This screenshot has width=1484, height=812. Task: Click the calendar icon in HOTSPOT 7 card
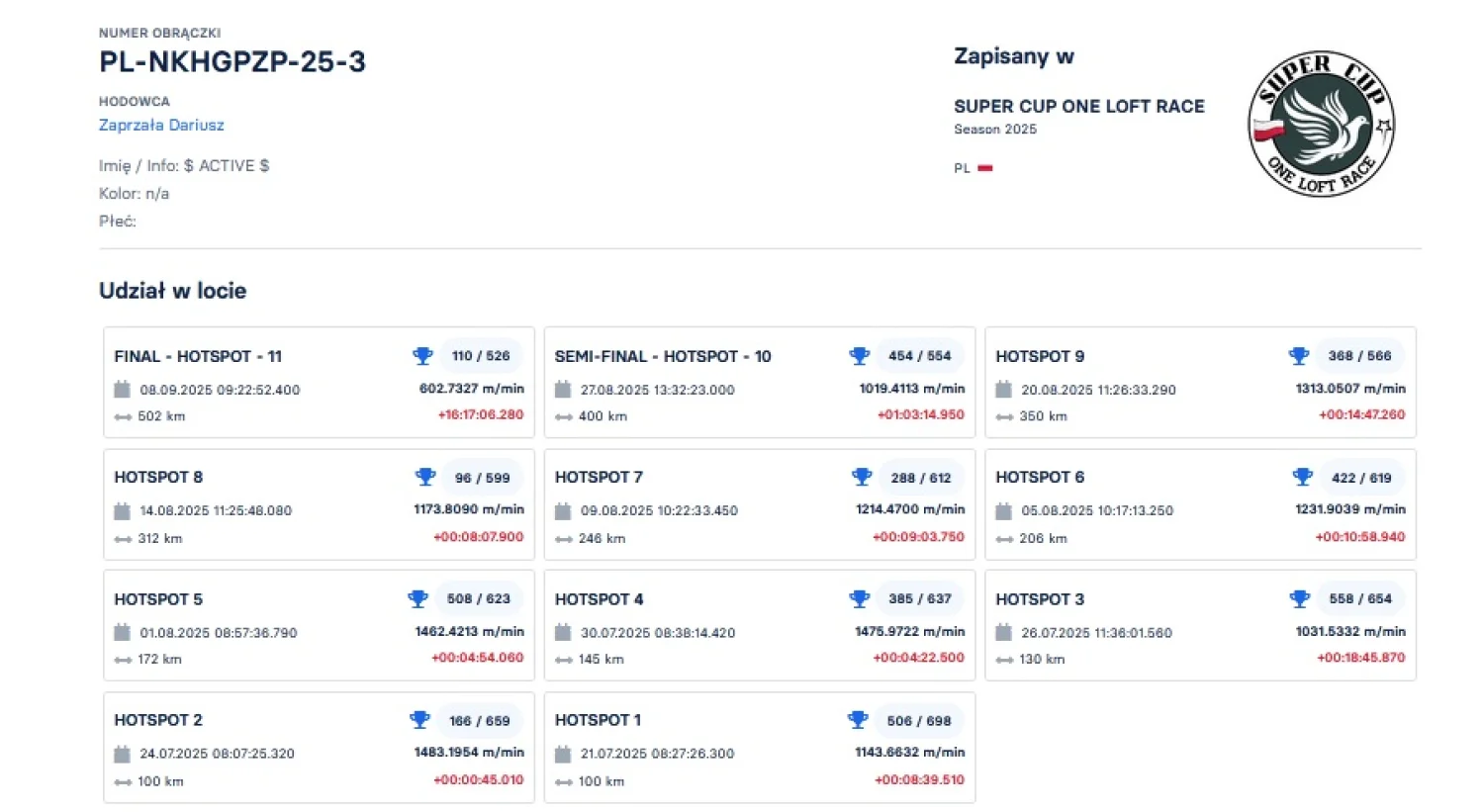[x=563, y=511]
